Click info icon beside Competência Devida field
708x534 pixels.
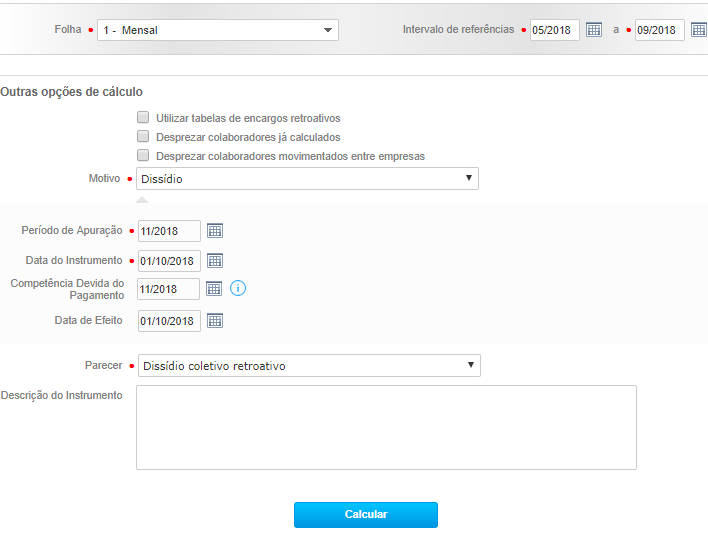click(238, 289)
